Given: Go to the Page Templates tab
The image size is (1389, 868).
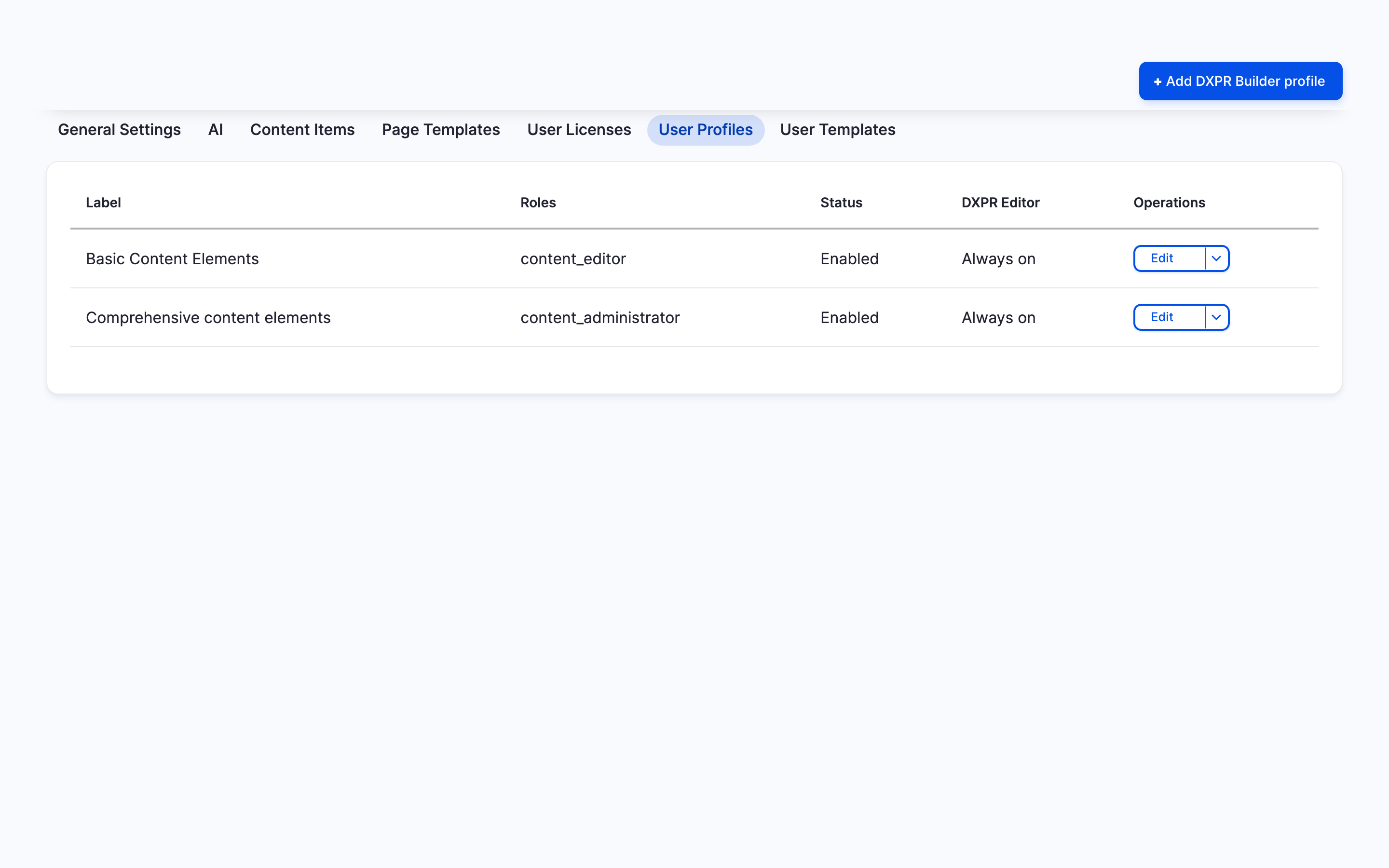Looking at the screenshot, I should click(x=441, y=130).
